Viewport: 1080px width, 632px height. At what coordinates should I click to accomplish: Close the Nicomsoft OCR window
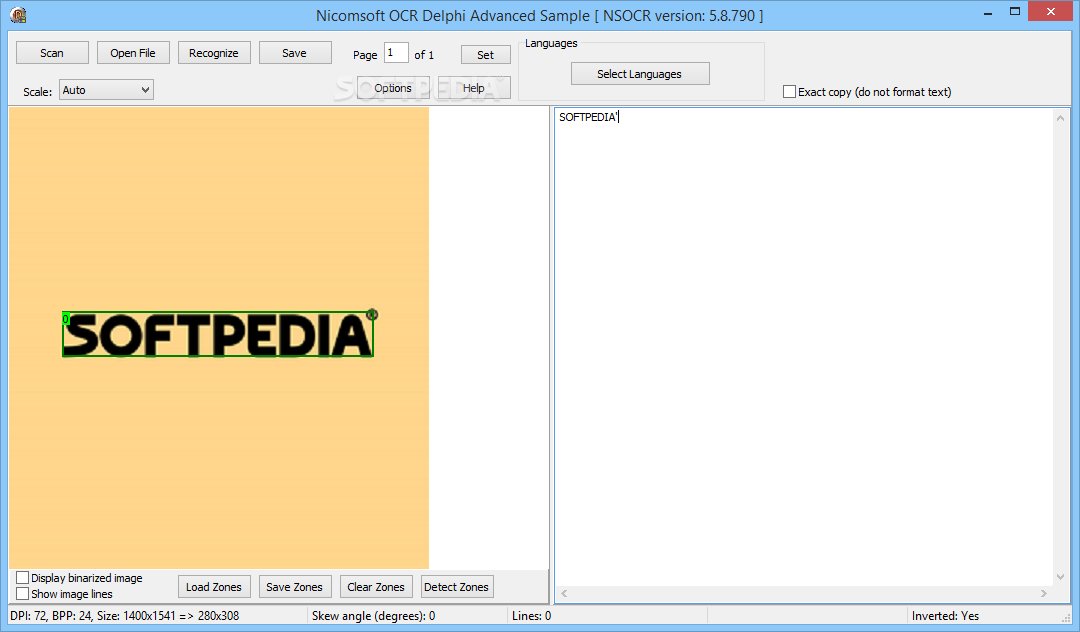tap(1051, 12)
